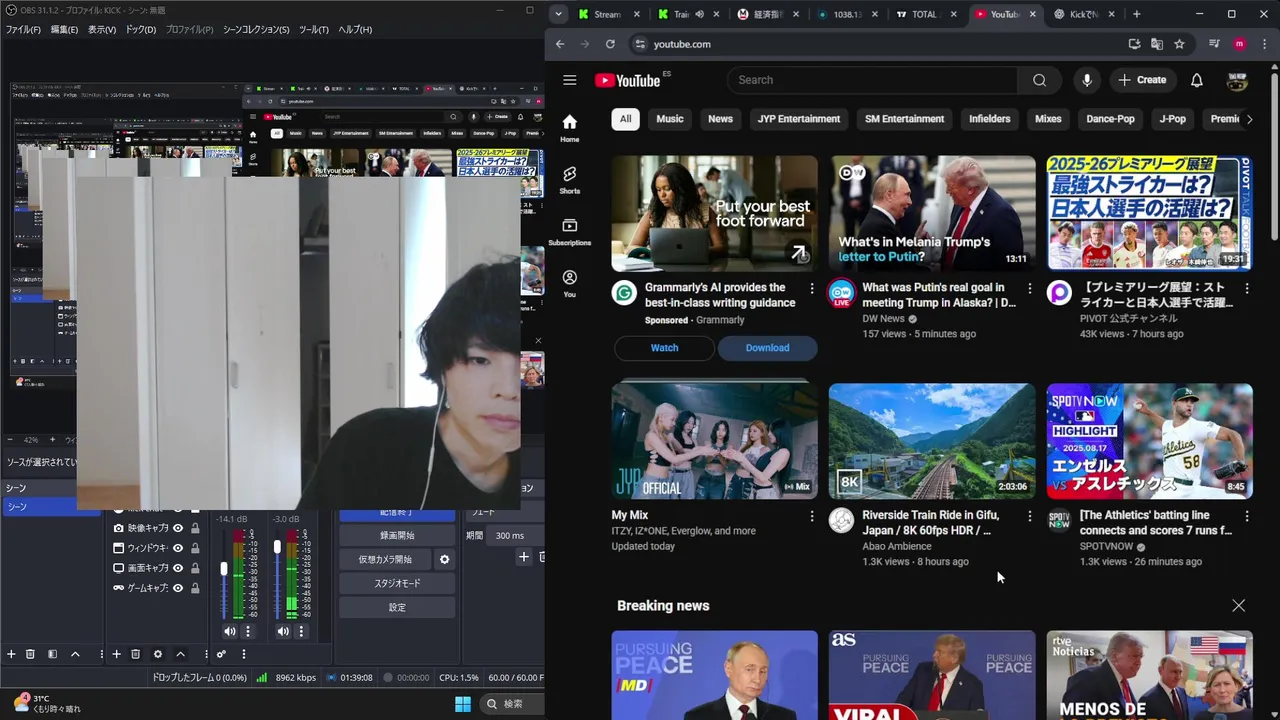The image size is (1280, 720).
Task: Open OBS 編集 menu
Action: (x=64, y=30)
